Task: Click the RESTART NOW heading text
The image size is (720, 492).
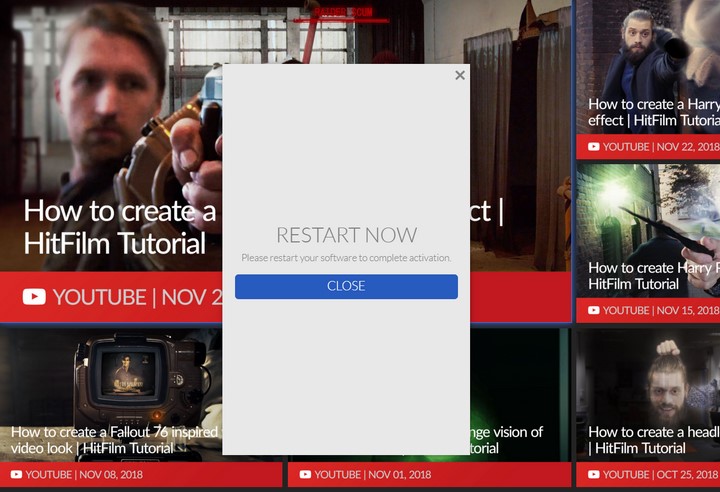Action: [x=347, y=235]
